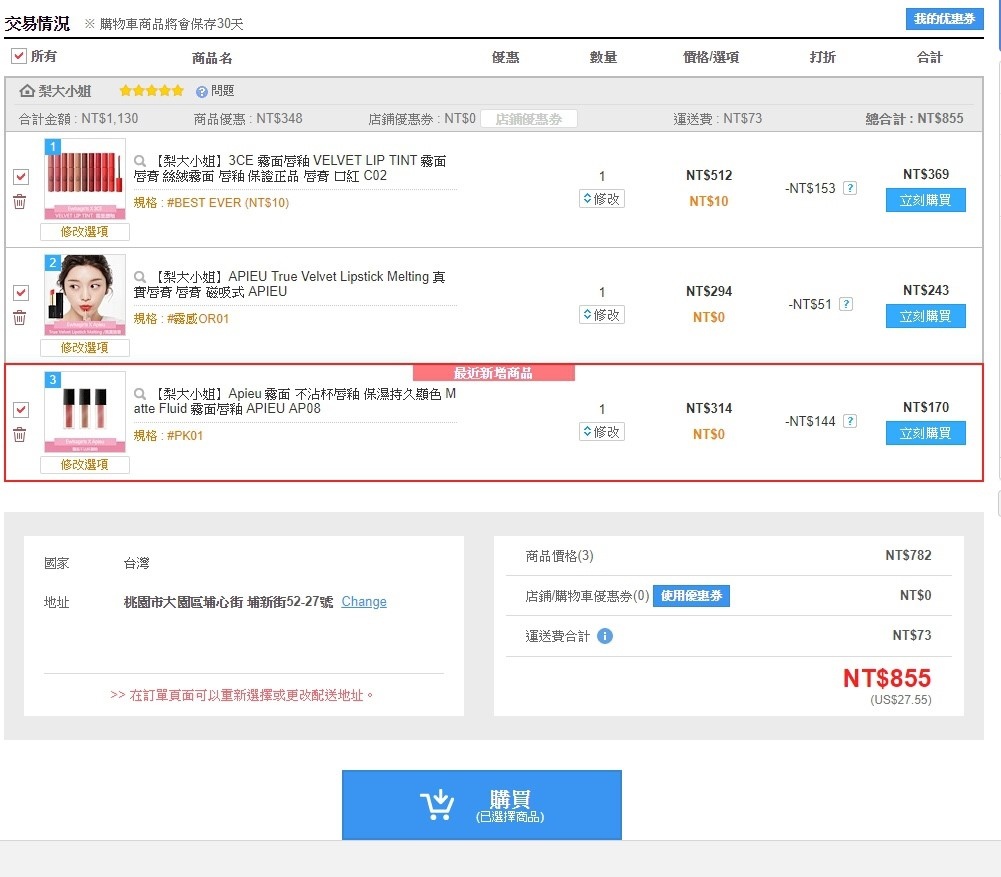The width and height of the screenshot is (1001, 877).
Task: Open 修改選項 under the 3CE lip tint thumbnail
Action: click(x=85, y=232)
